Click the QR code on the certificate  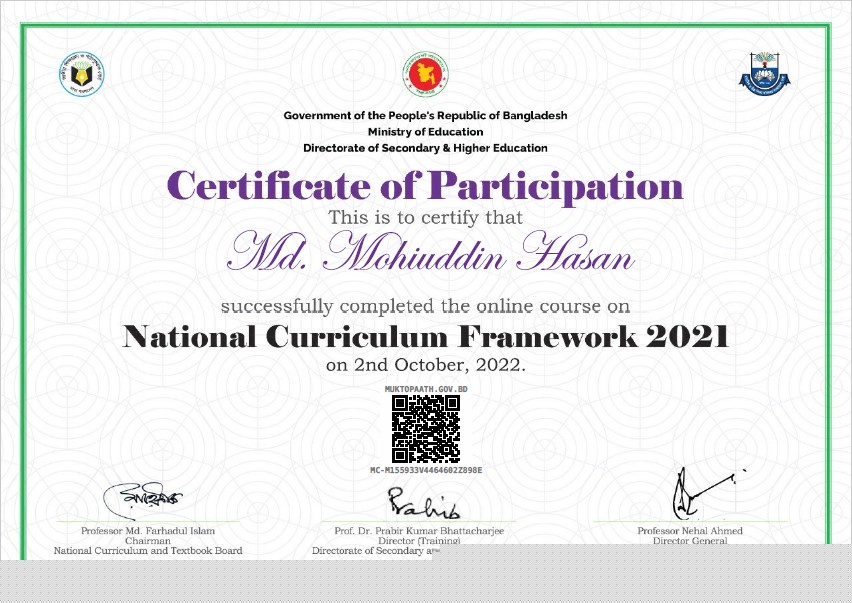[x=426, y=429]
